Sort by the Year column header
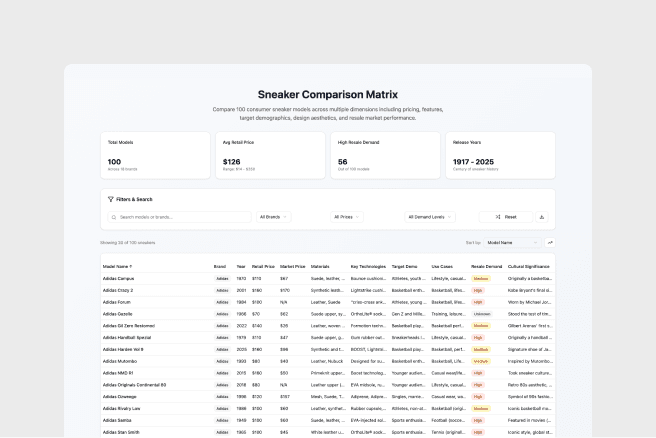 241,266
